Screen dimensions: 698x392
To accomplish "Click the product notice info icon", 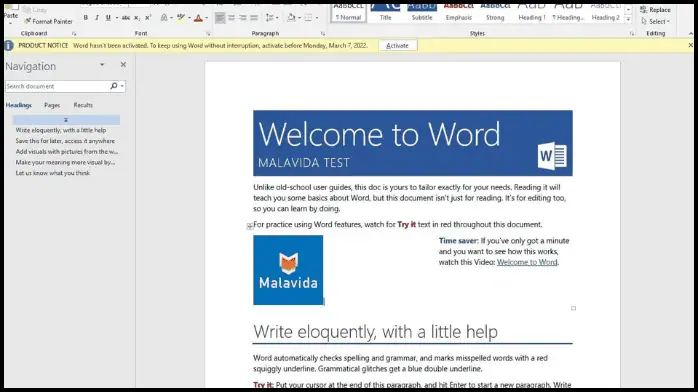I will click(9, 45).
